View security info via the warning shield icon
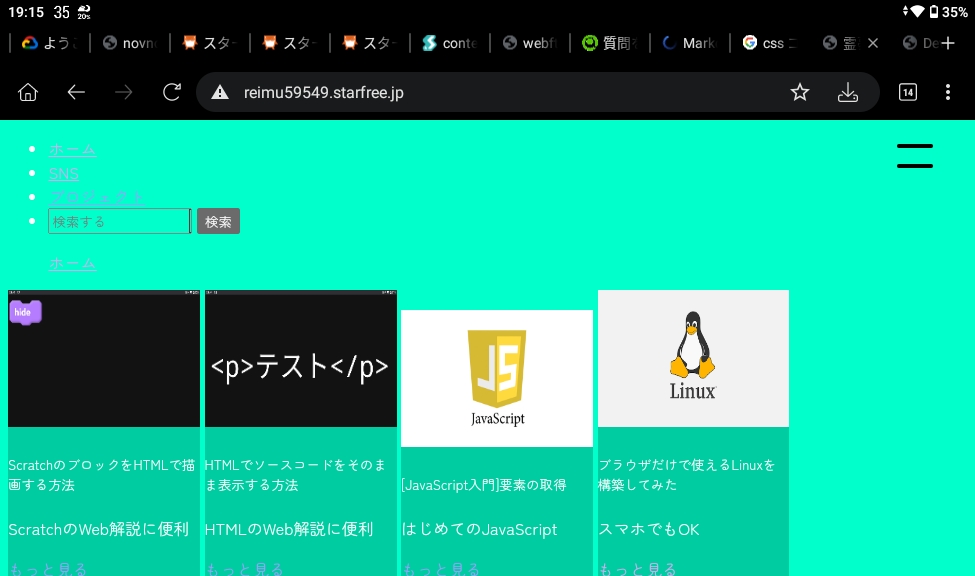975x576 pixels. pos(219,91)
